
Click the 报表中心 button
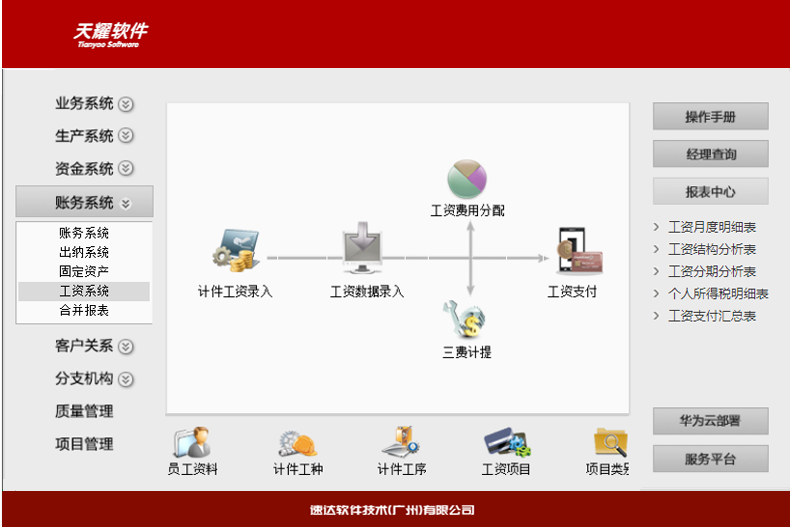pyautogui.click(x=710, y=191)
